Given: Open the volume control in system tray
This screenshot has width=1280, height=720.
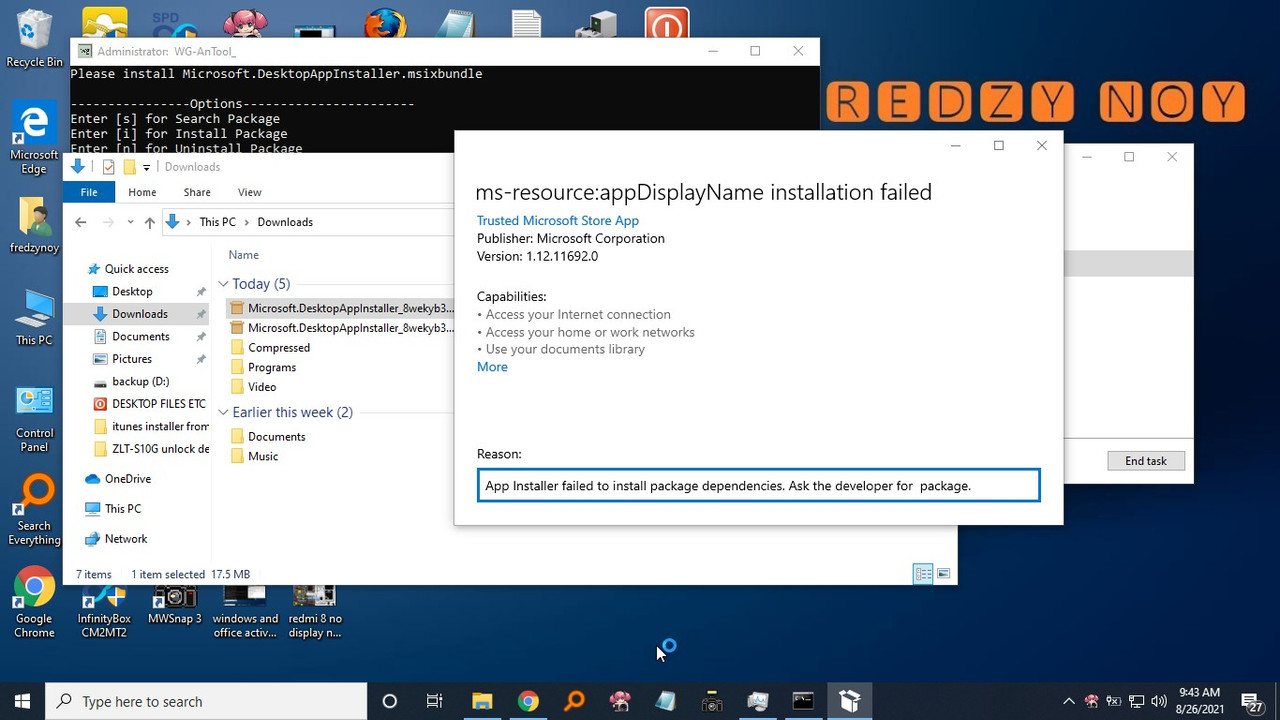Looking at the screenshot, I should pyautogui.click(x=1159, y=701).
